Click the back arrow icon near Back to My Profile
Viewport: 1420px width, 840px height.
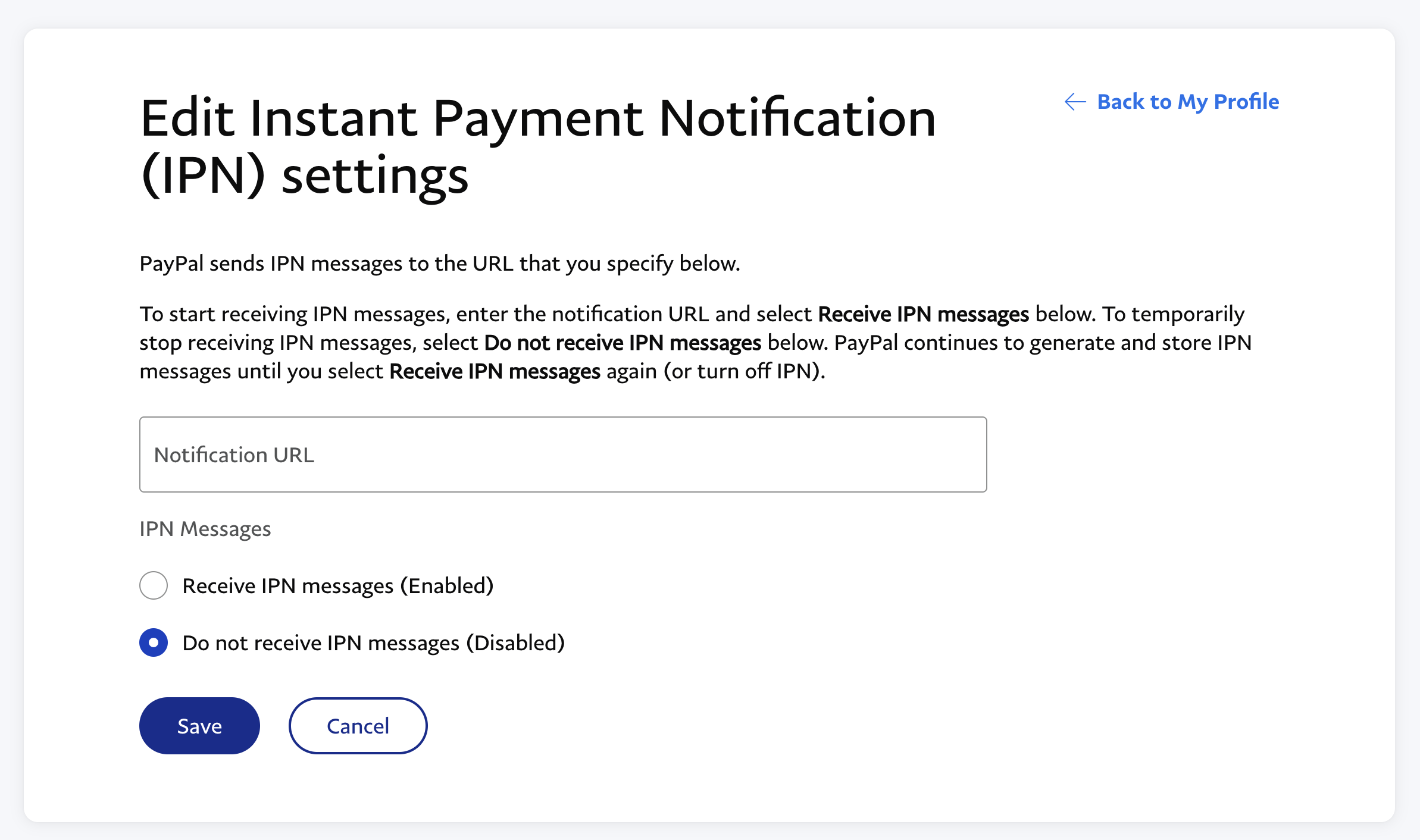[1073, 102]
